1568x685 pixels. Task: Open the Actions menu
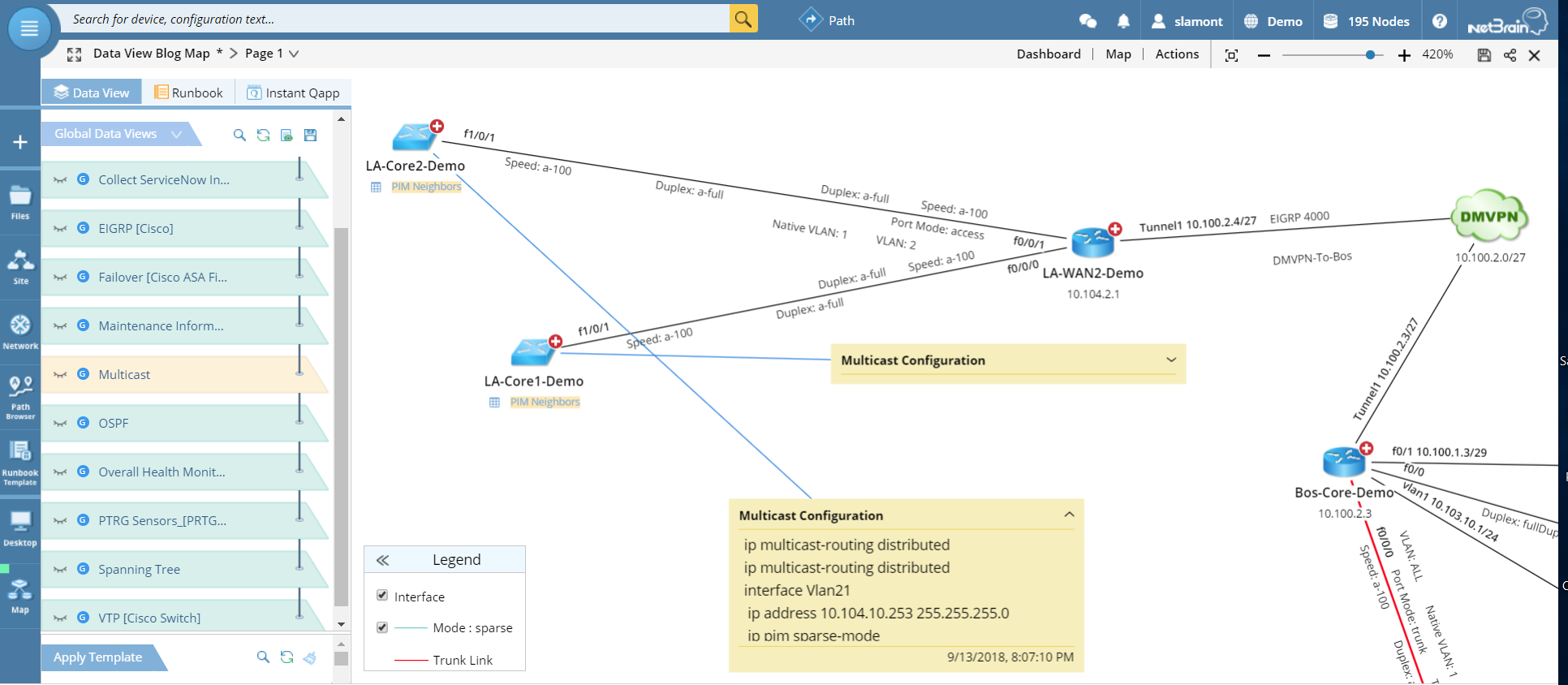[1177, 54]
